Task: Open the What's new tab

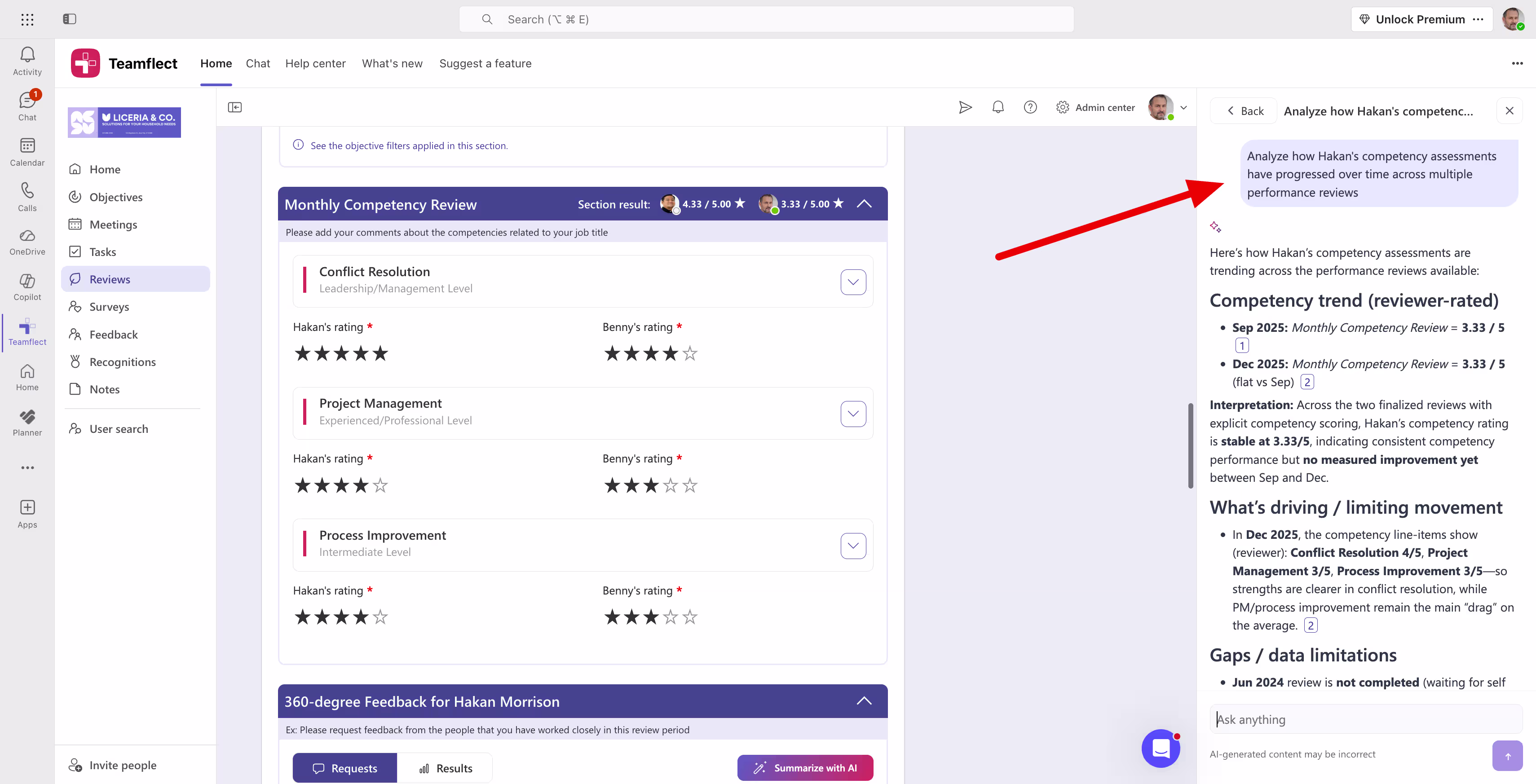Action: coord(393,63)
